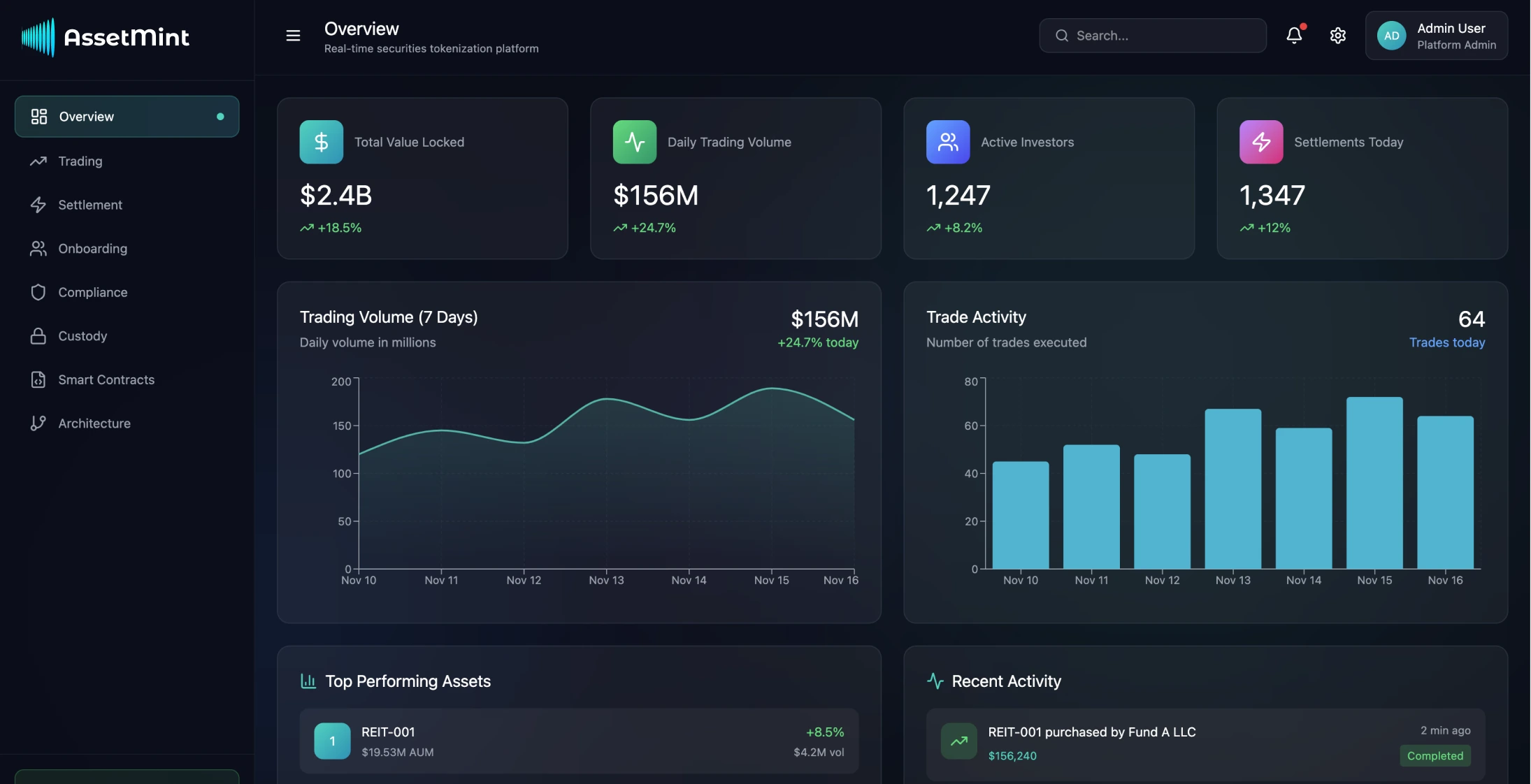Image resolution: width=1531 pixels, height=784 pixels.
Task: Click the Completed status badge
Action: (x=1434, y=755)
